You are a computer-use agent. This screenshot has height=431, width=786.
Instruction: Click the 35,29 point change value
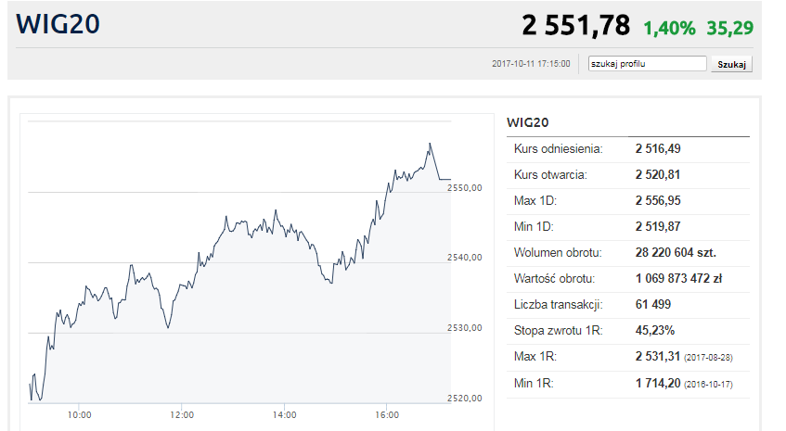(730, 28)
